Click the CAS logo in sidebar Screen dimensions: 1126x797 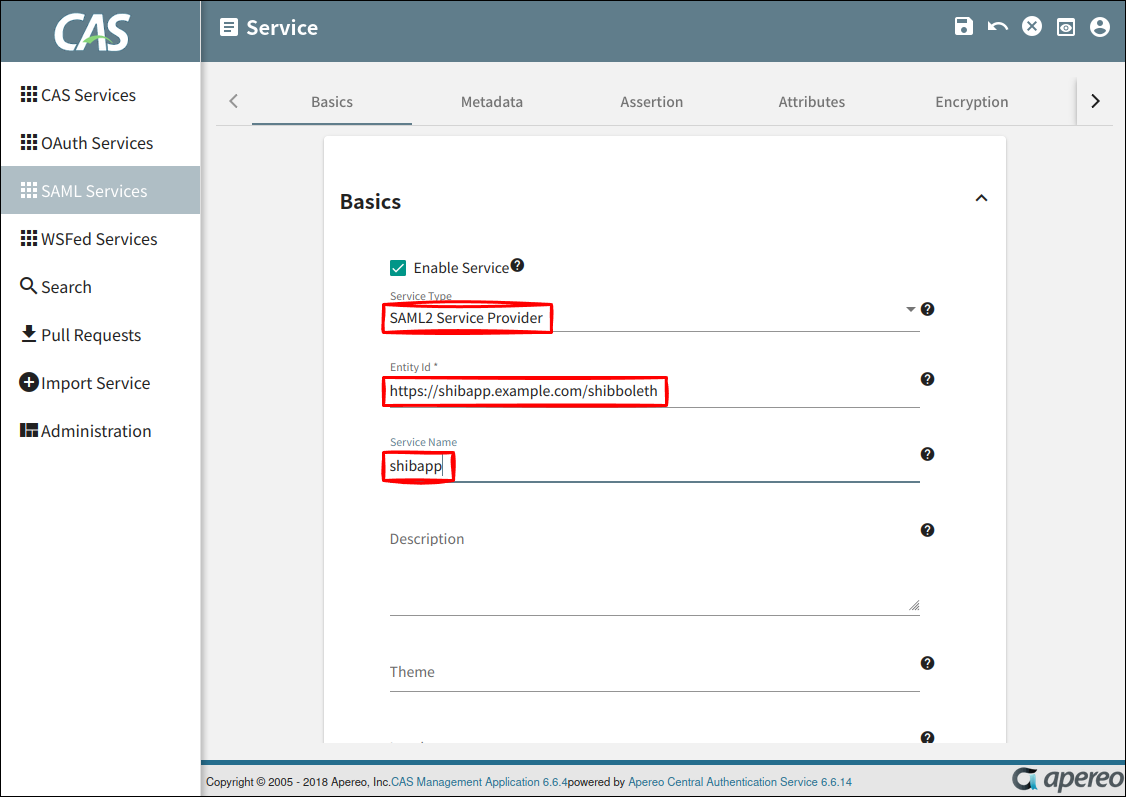pyautogui.click(x=92, y=32)
